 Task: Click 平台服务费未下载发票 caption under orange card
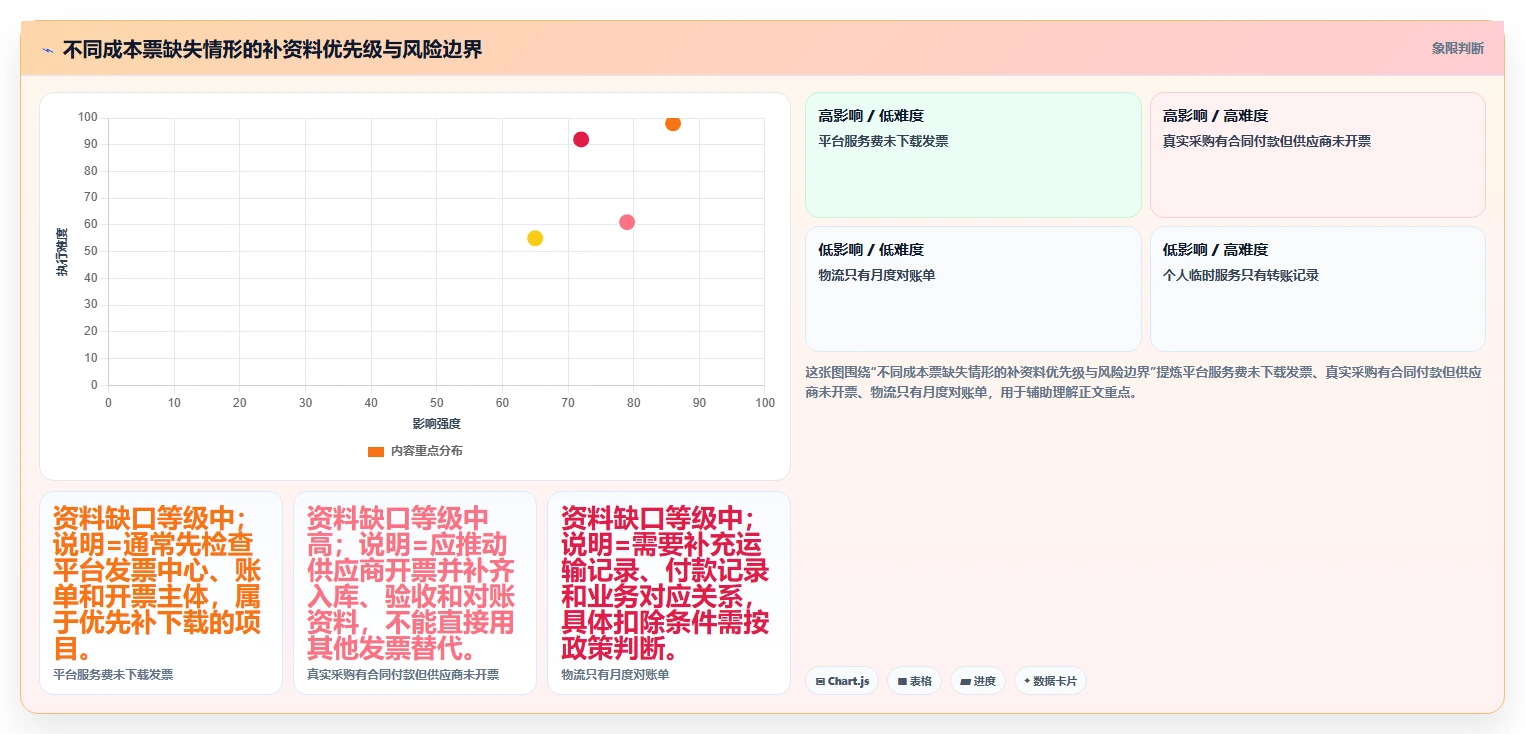113,675
